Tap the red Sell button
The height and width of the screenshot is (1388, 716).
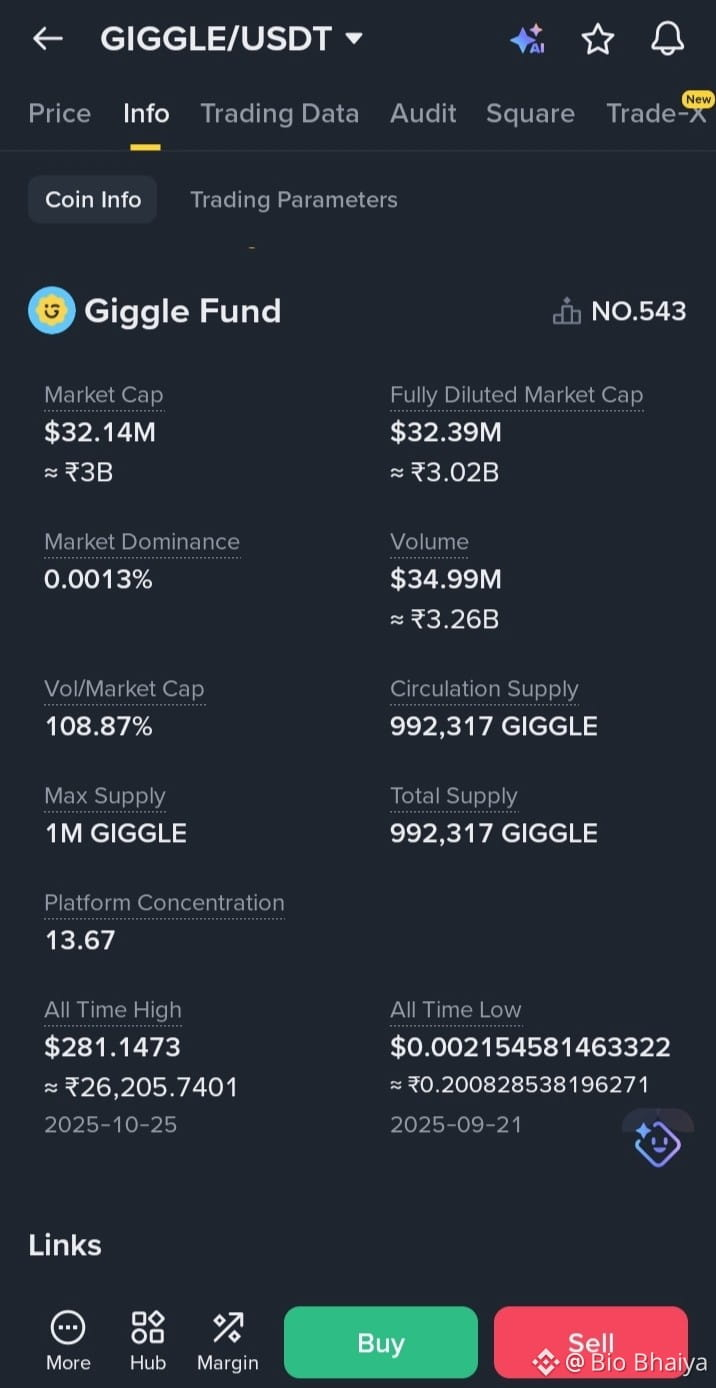[591, 1343]
